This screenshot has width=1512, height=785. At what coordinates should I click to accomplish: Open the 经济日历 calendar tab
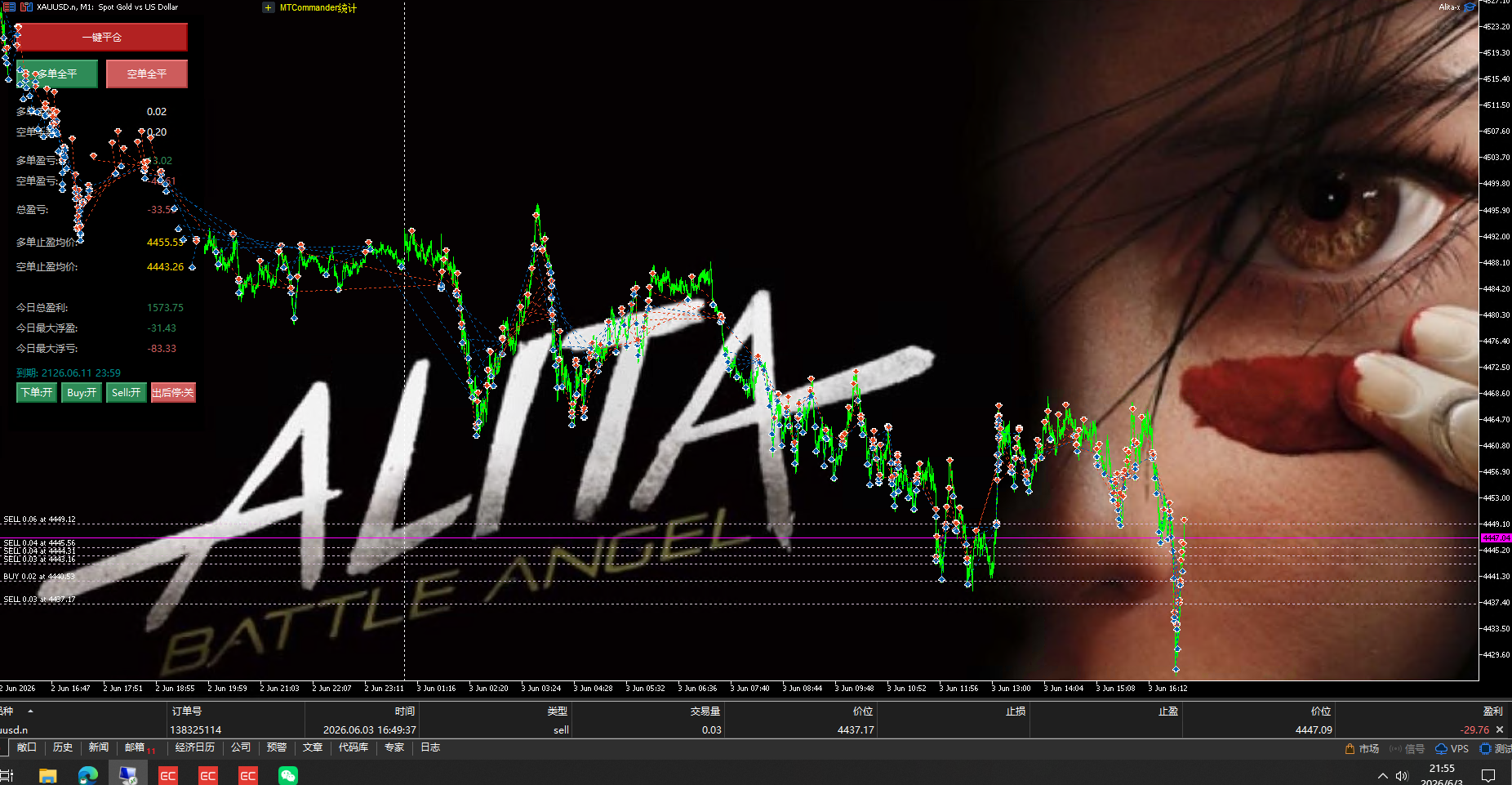pyautogui.click(x=194, y=747)
